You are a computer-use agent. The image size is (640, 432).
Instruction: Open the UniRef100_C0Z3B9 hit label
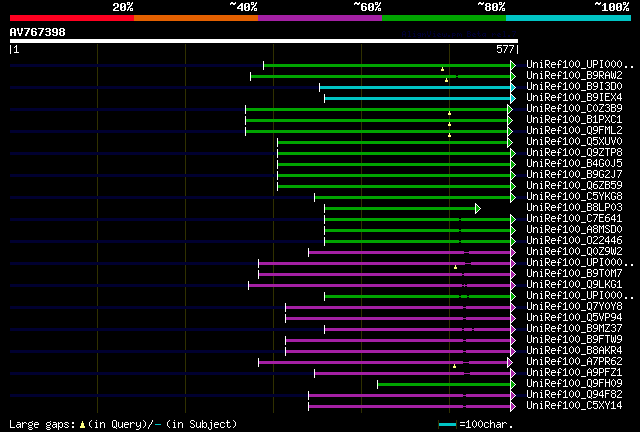[x=574, y=108]
